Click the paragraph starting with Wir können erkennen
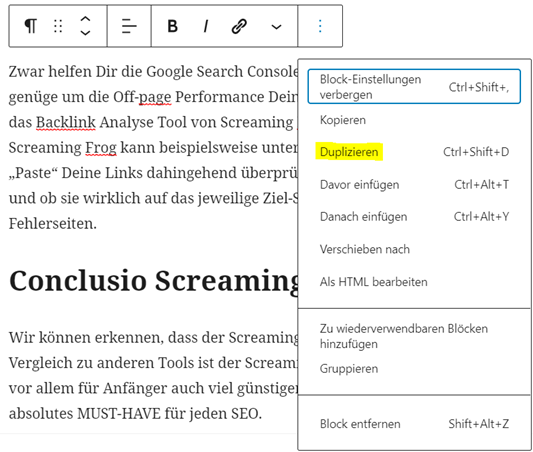 click(x=153, y=375)
